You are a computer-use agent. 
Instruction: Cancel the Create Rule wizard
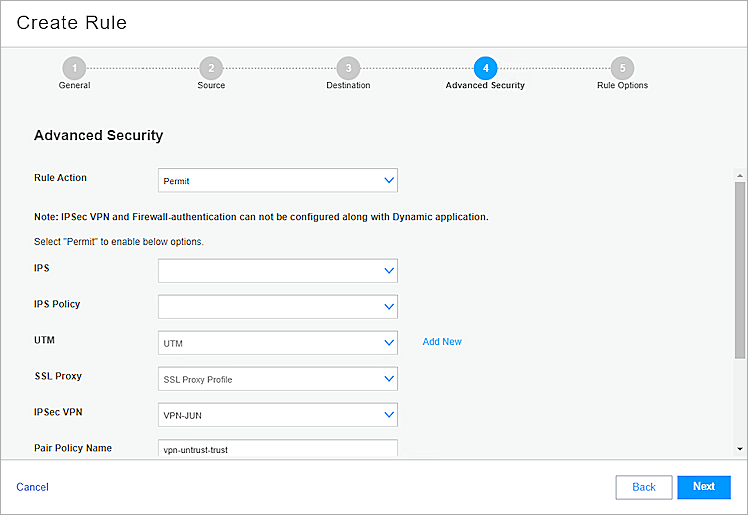click(32, 487)
